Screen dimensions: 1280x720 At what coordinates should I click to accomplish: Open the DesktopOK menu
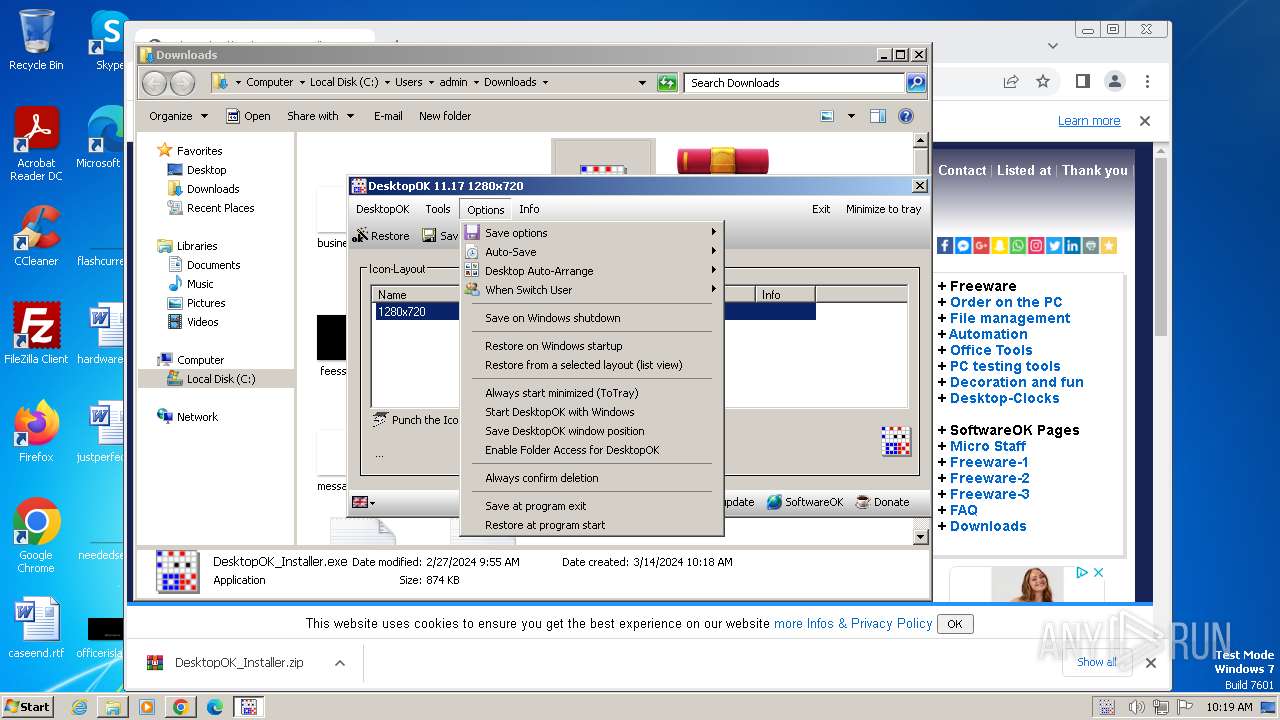click(382, 209)
